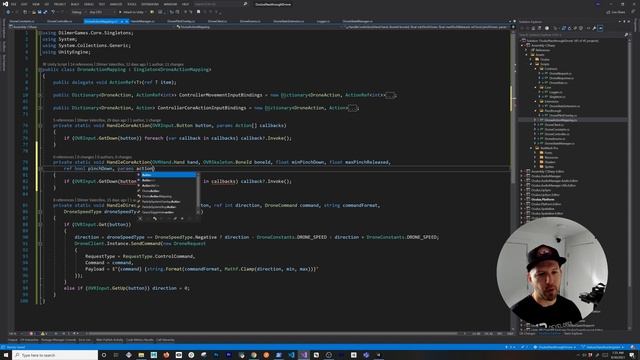Click the git branch name in status bar
Screen dimensions: 640x360
pos(602,347)
